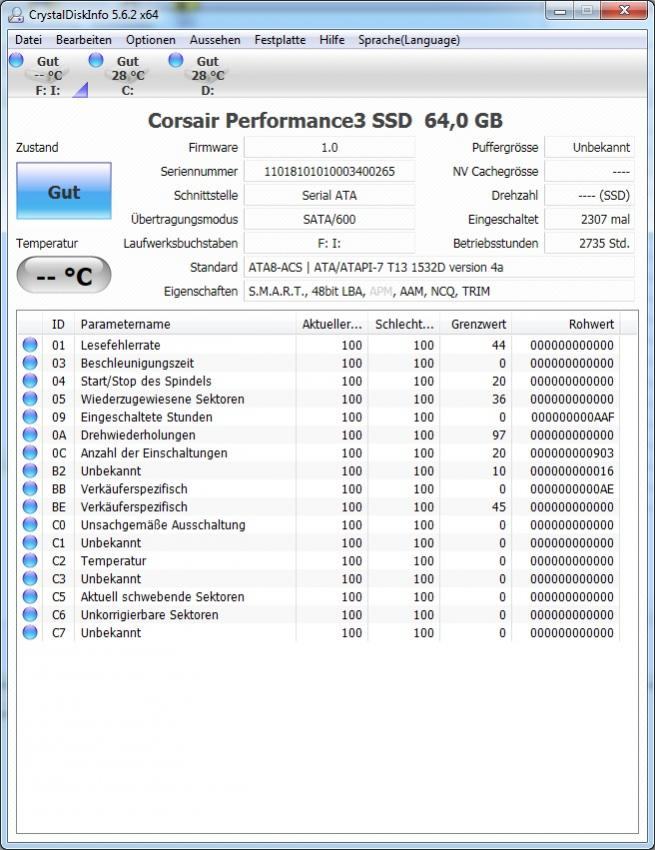655x850 pixels.
Task: Open the Optionen menu
Action: (x=151, y=40)
